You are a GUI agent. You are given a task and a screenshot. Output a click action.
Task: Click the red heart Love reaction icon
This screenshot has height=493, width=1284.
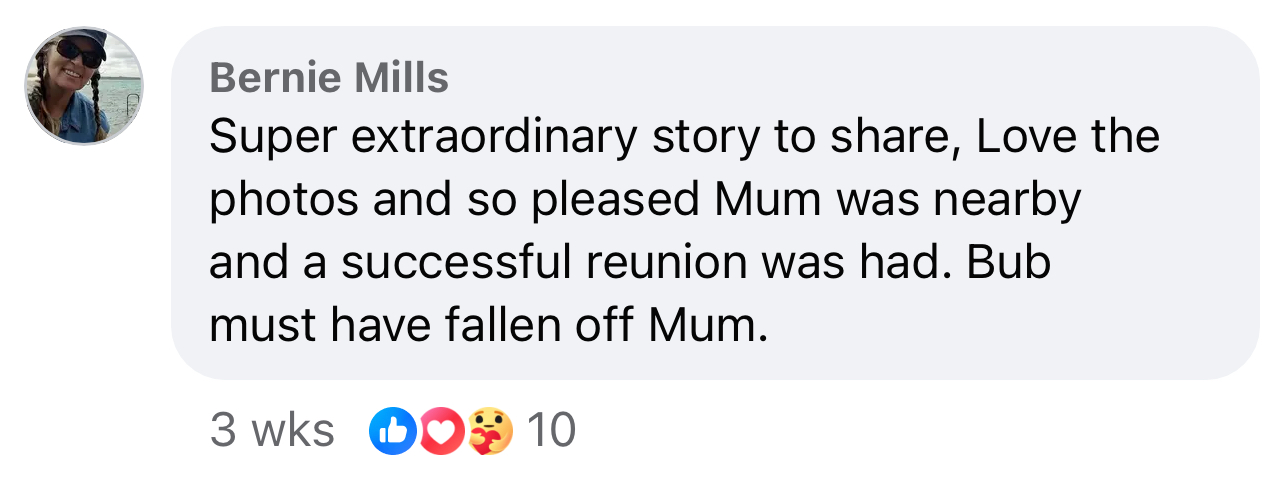click(442, 431)
